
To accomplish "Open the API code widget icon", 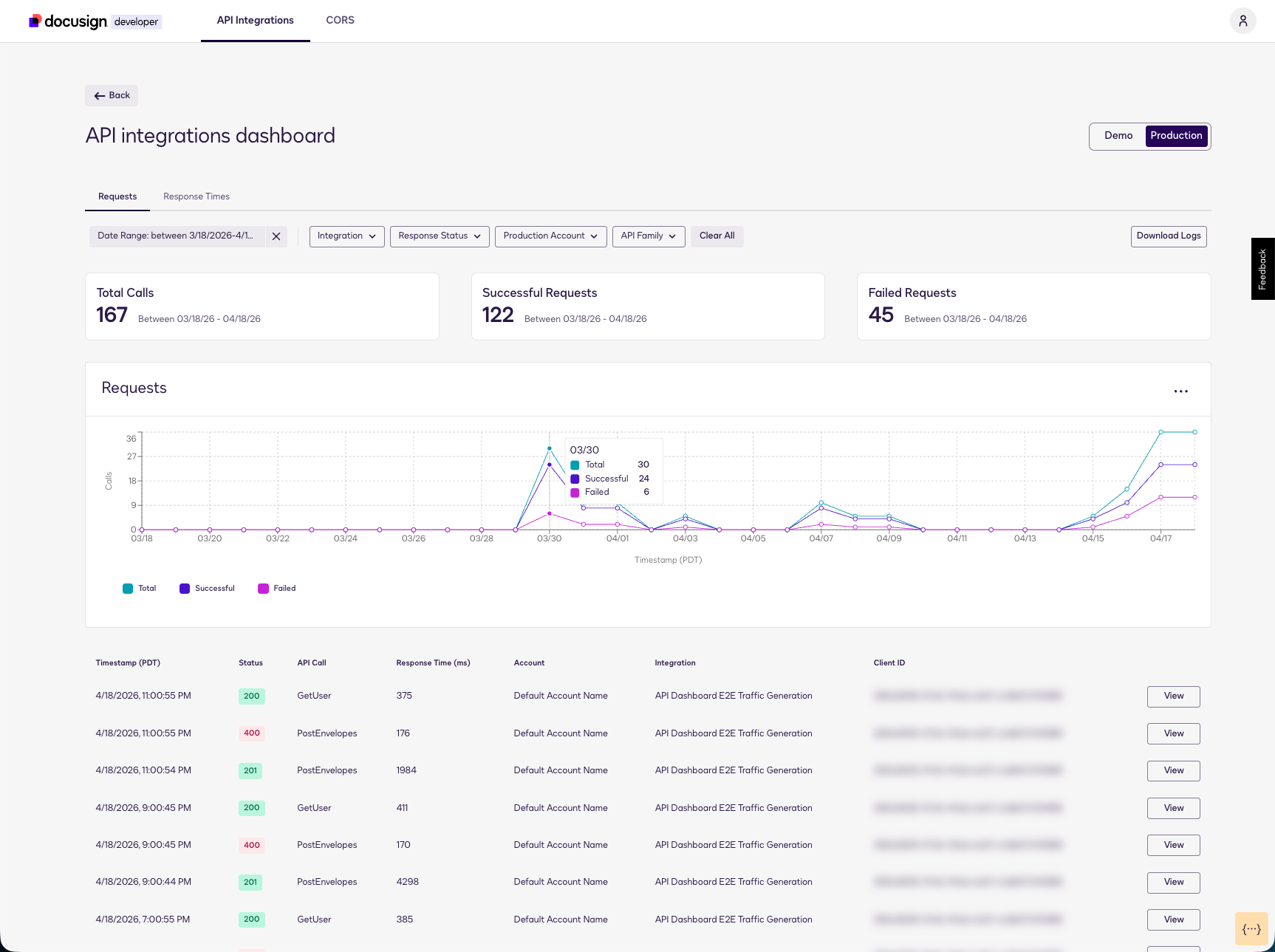I will 1251,929.
